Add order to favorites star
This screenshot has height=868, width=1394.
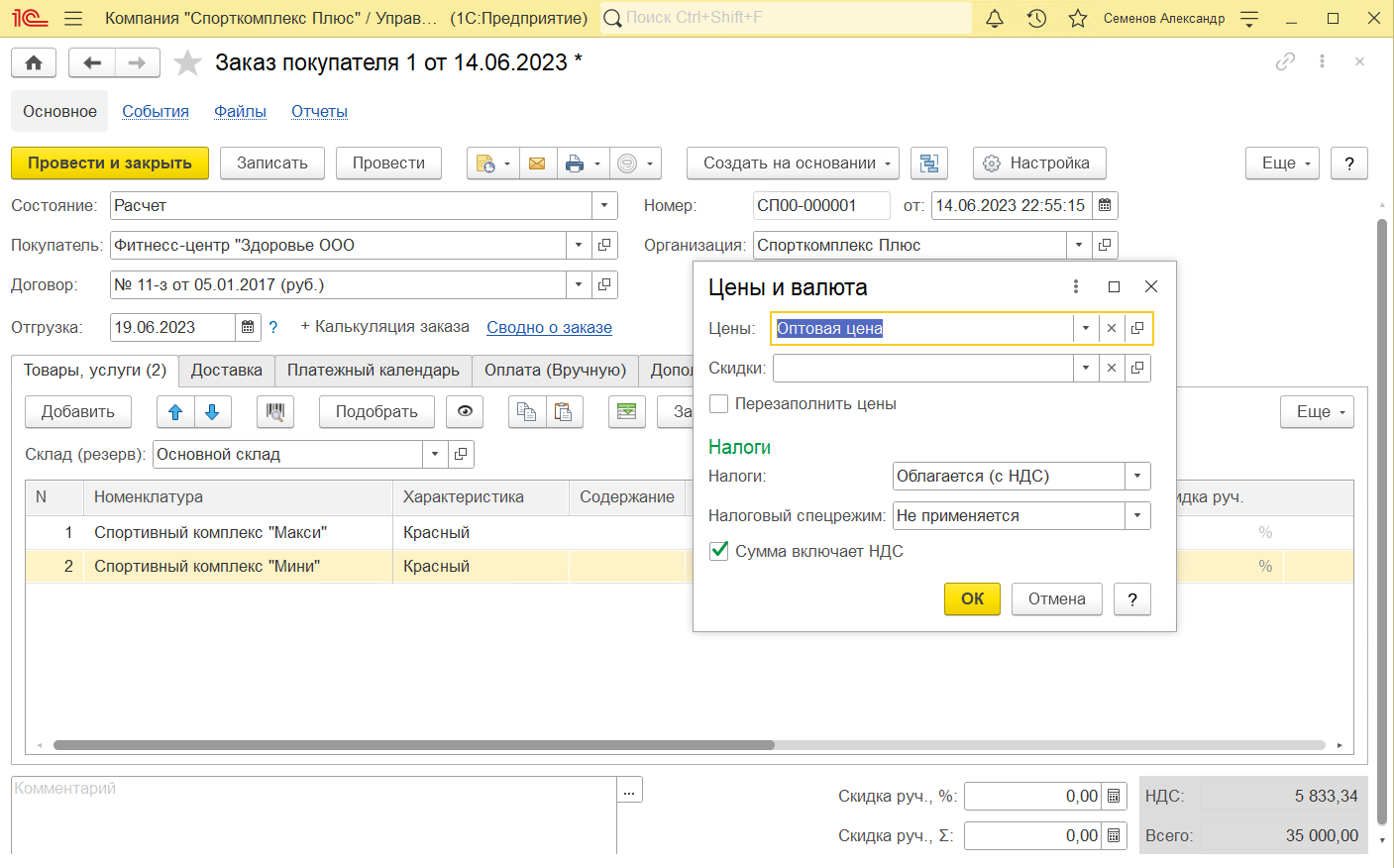(x=187, y=62)
